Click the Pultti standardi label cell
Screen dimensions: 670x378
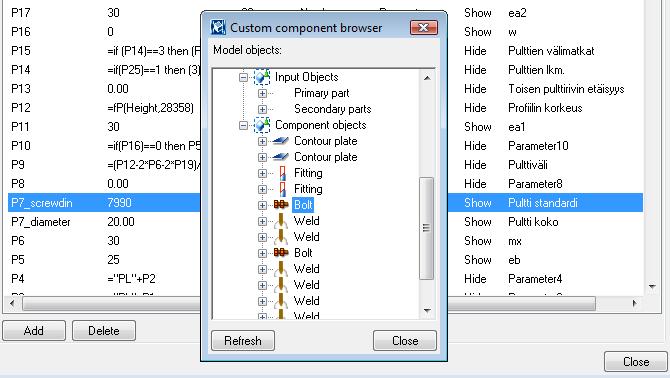(543, 203)
